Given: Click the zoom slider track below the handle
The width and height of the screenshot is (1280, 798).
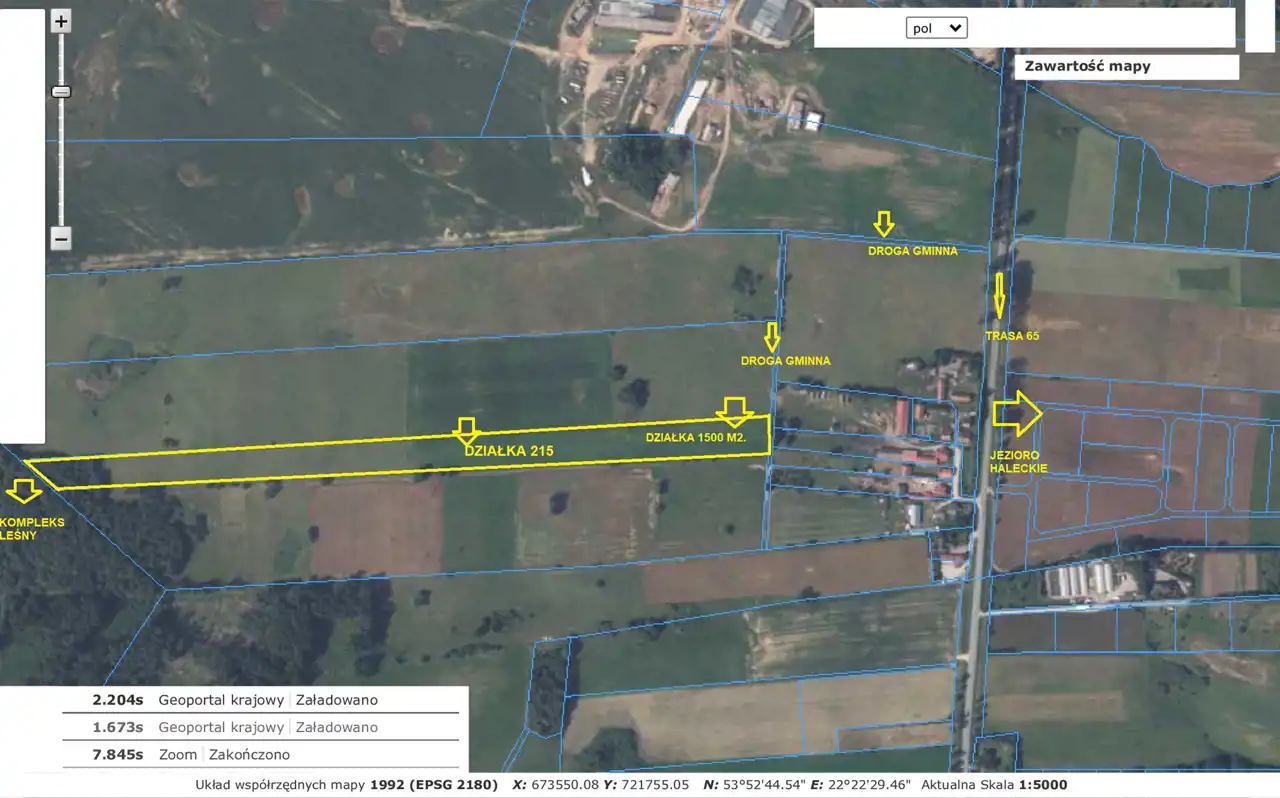Looking at the screenshot, I should pyautogui.click(x=61, y=160).
